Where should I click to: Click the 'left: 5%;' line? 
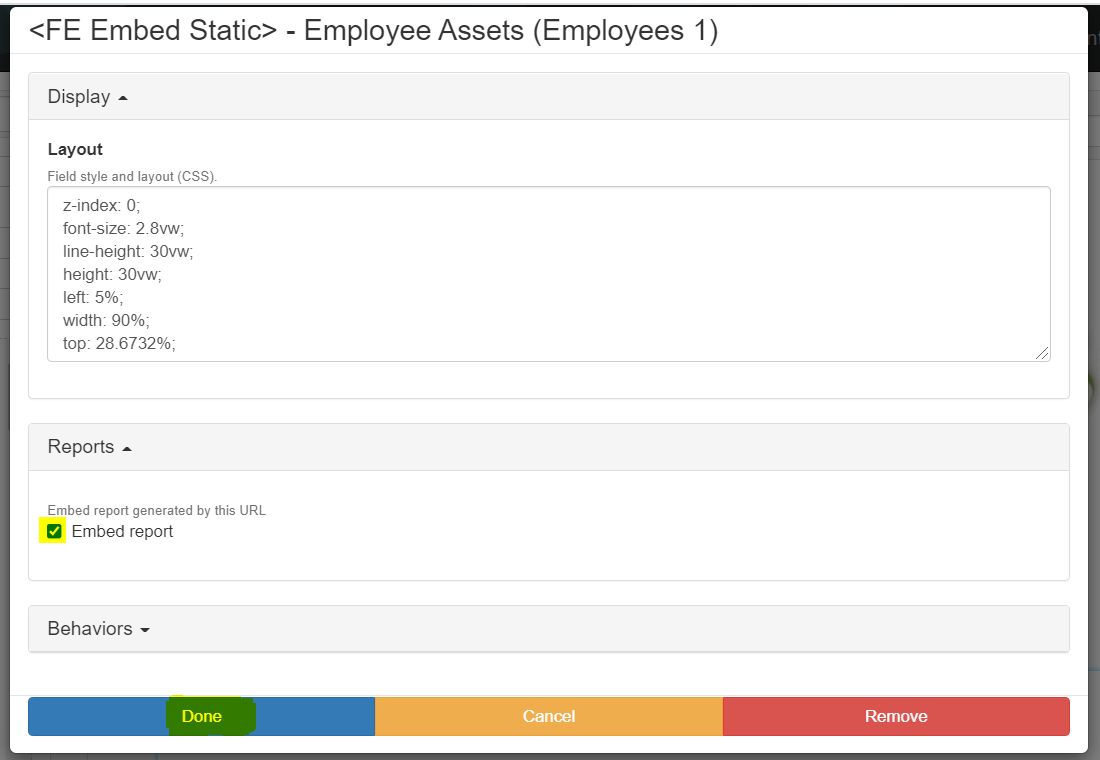pyautogui.click(x=93, y=297)
